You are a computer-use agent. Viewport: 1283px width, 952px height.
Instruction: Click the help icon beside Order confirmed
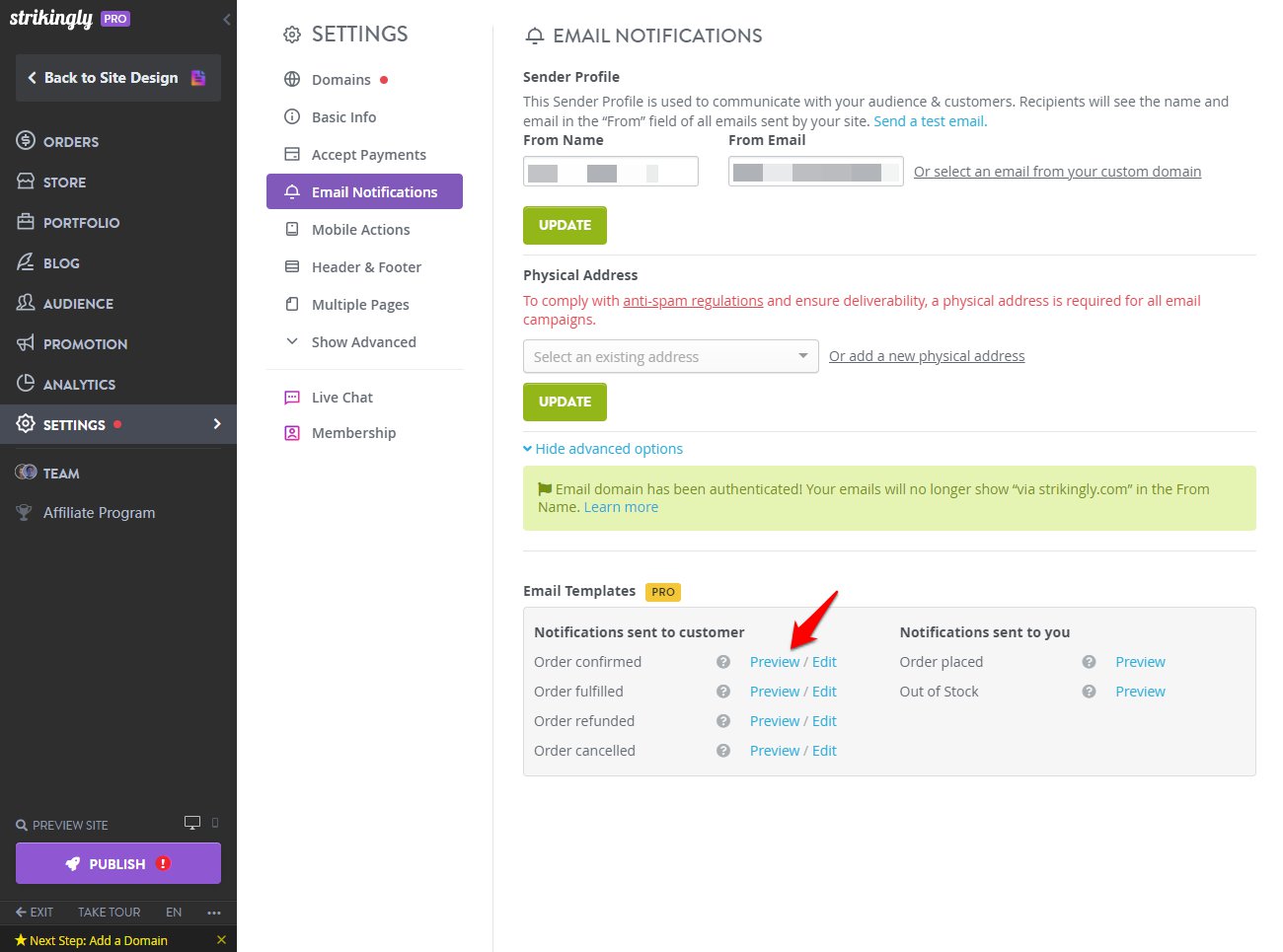coord(723,662)
